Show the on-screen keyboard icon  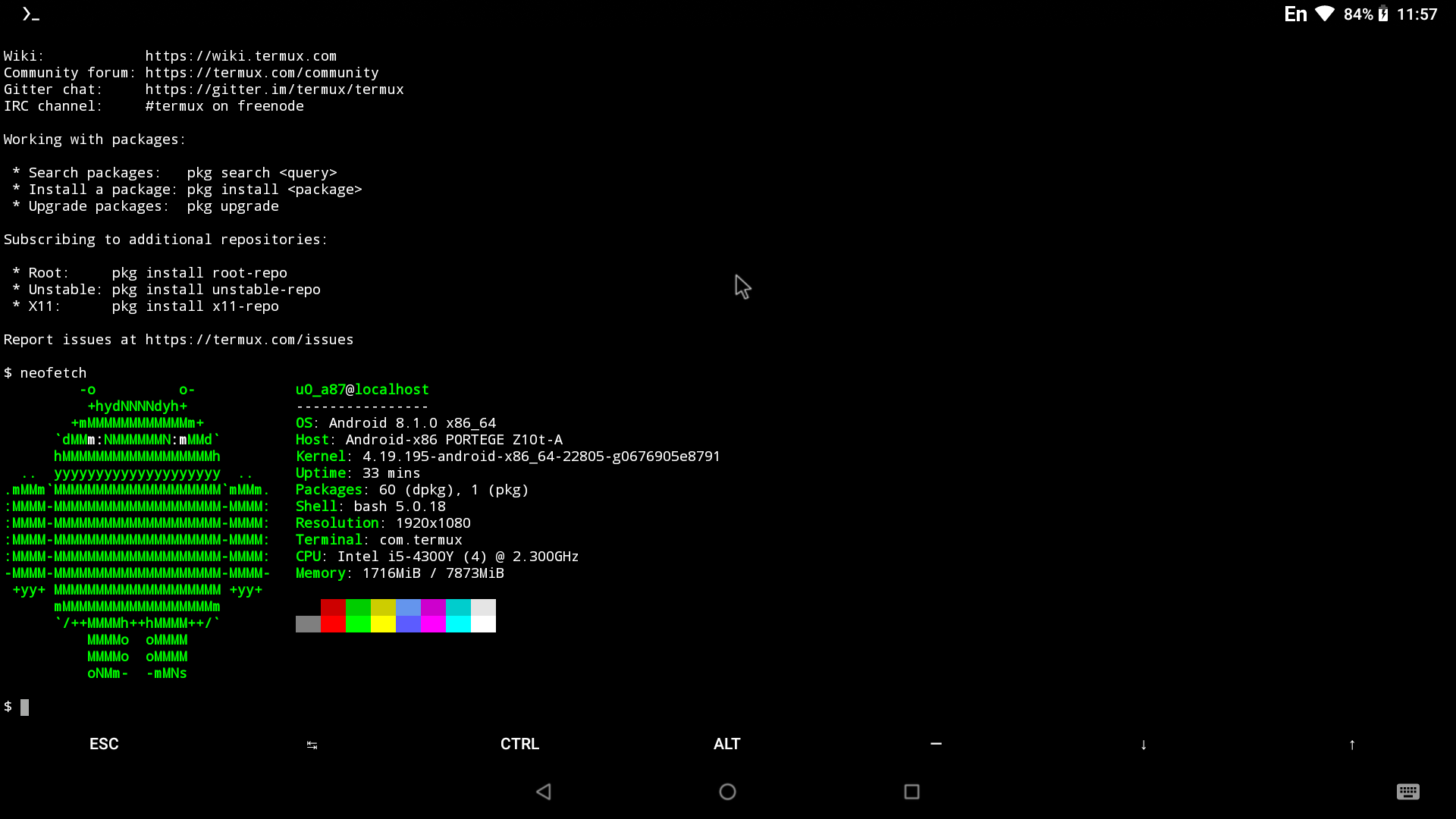point(1407,792)
